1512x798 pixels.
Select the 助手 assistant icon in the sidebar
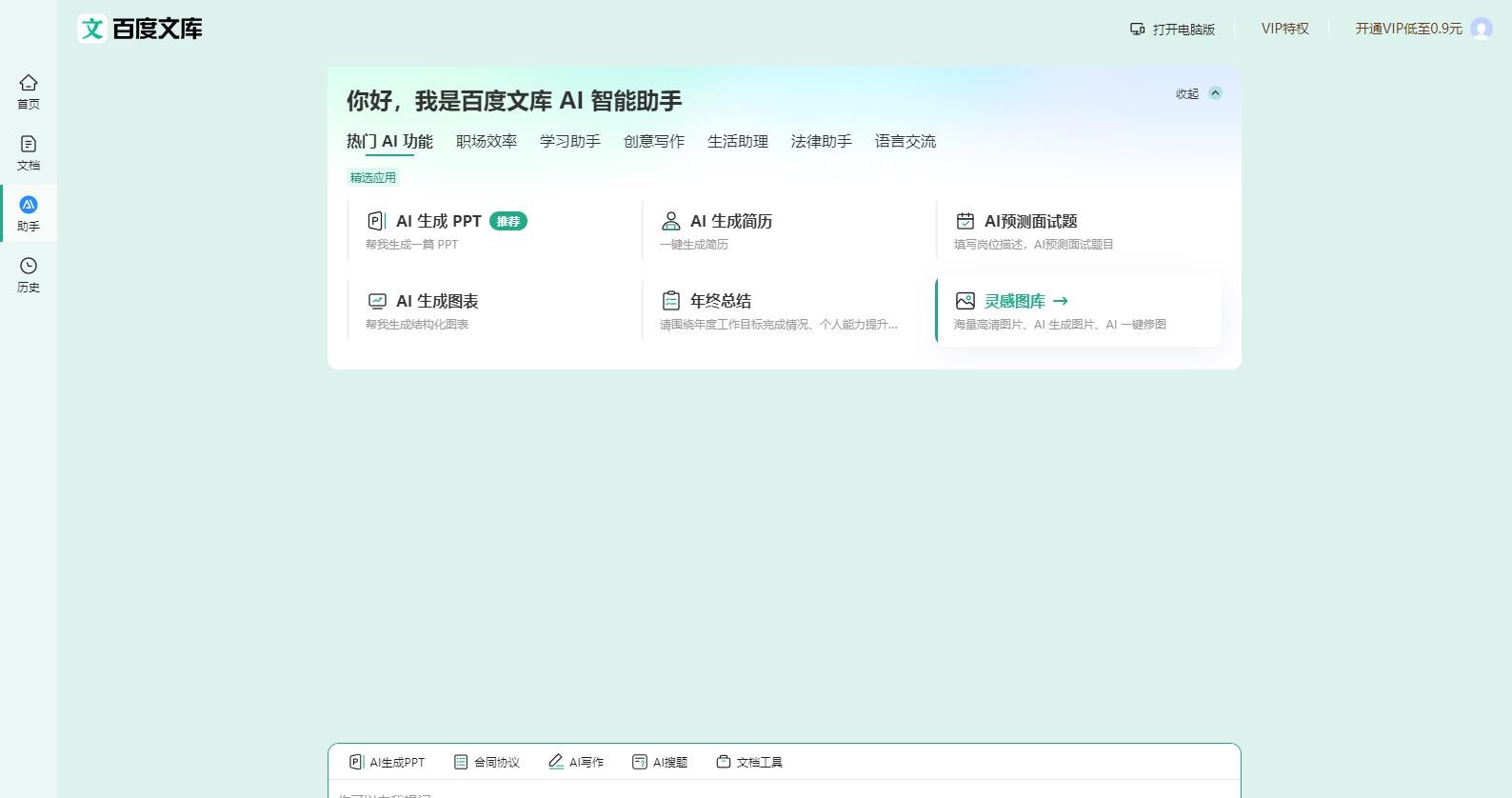29,204
